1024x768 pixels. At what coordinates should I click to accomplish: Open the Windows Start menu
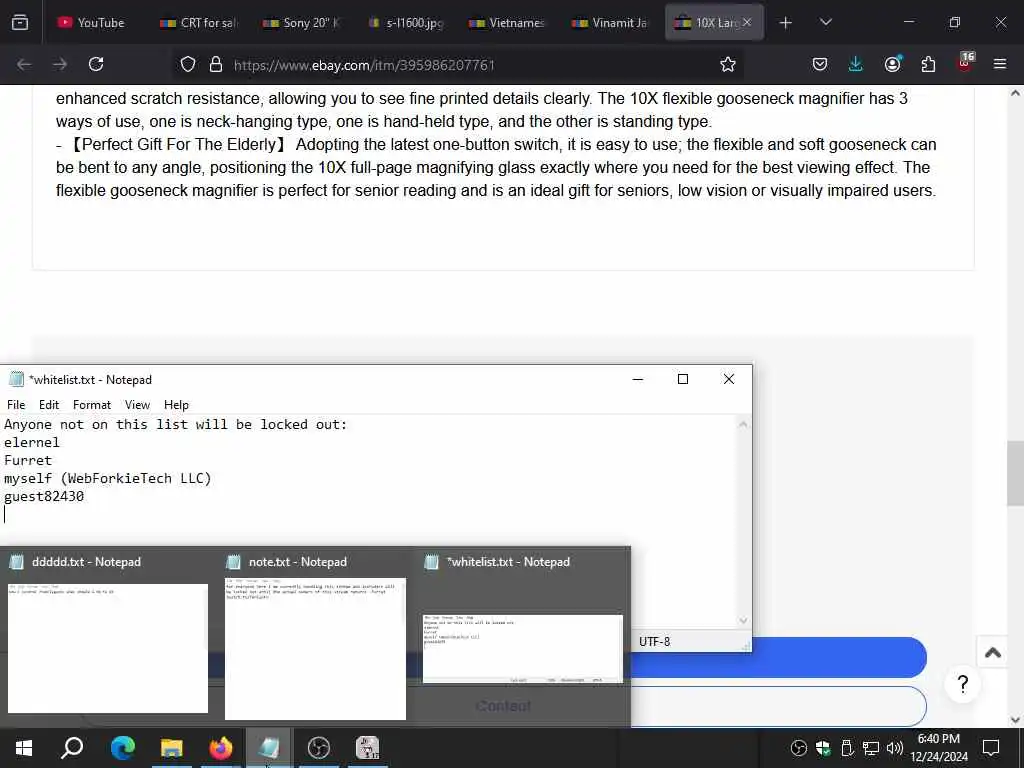click(x=24, y=748)
